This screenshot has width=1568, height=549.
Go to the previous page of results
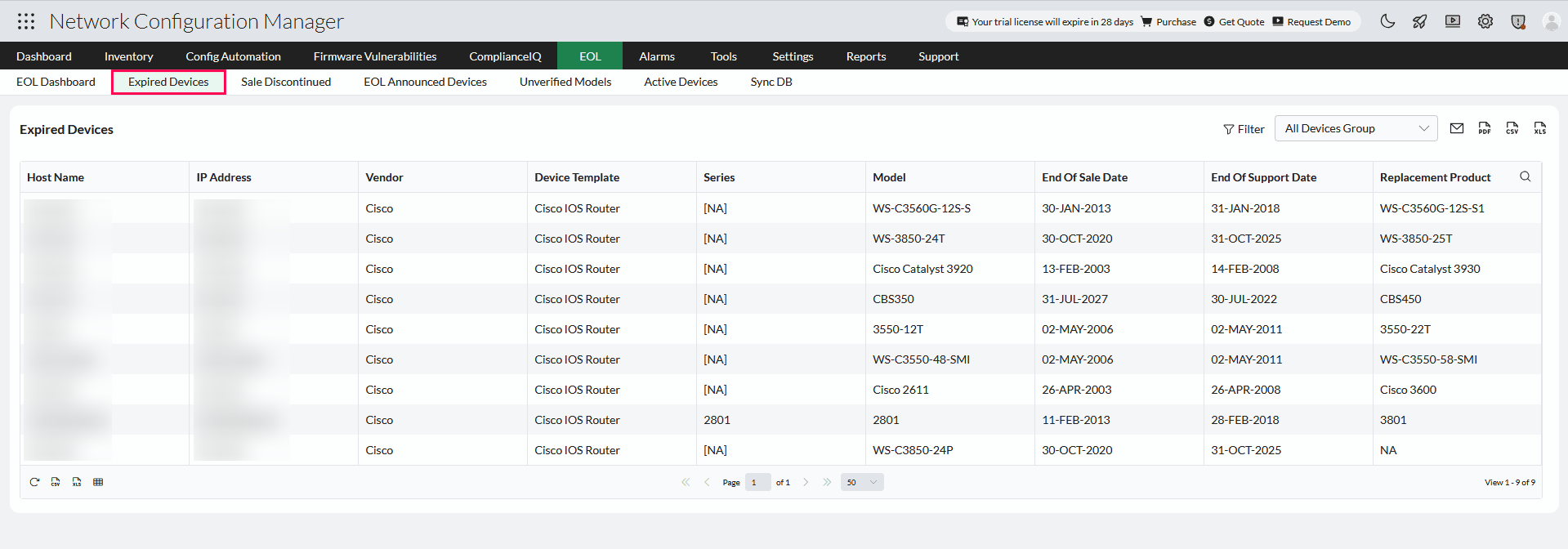[707, 482]
